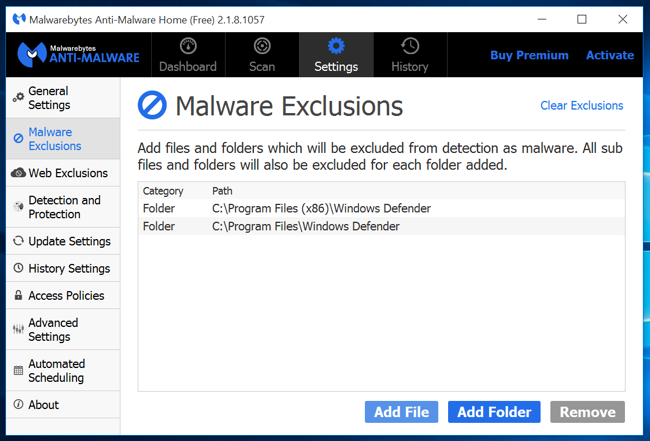Click the large Malware Exclusions heading icon
The image size is (650, 441).
(152, 105)
